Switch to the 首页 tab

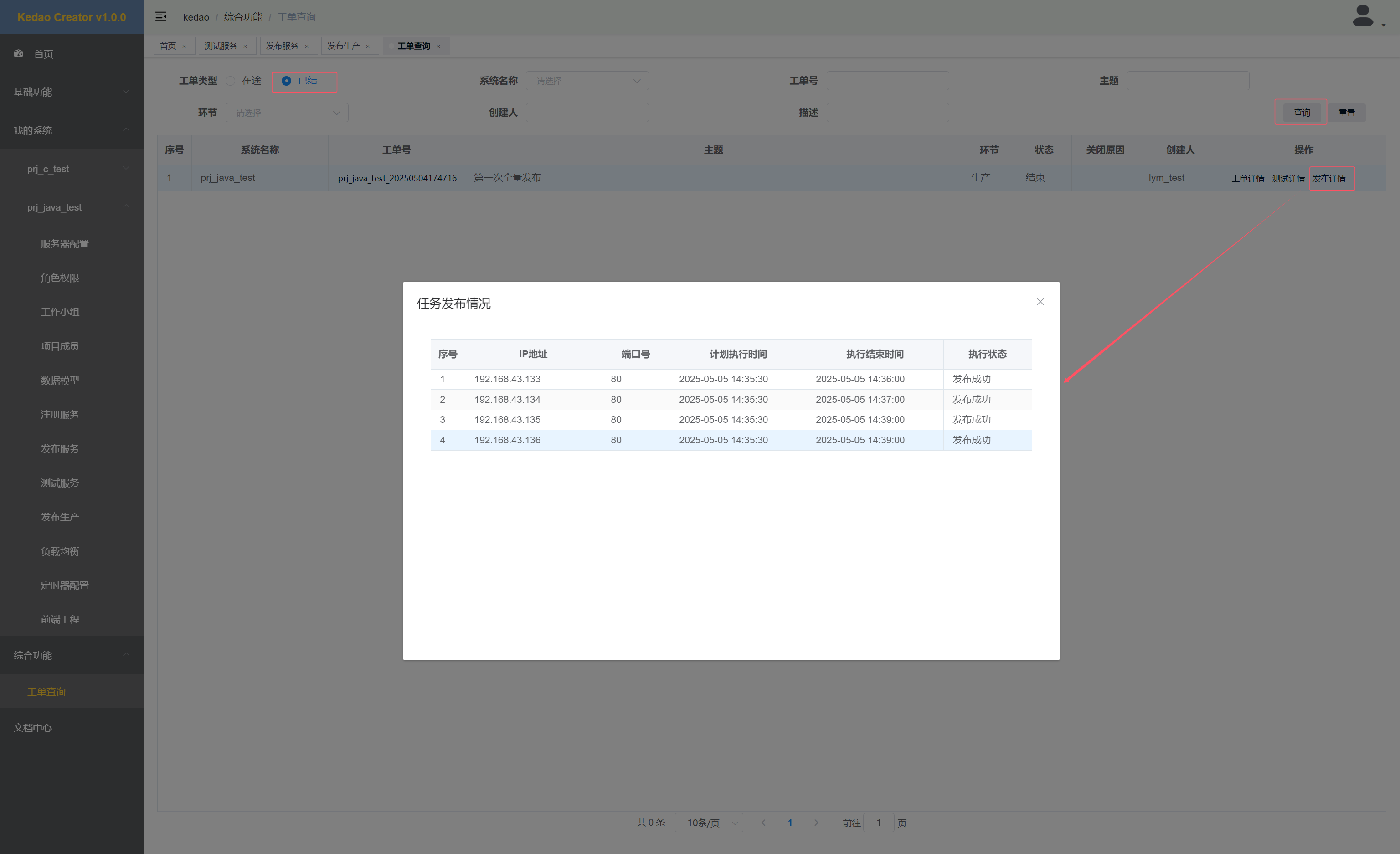click(x=168, y=46)
